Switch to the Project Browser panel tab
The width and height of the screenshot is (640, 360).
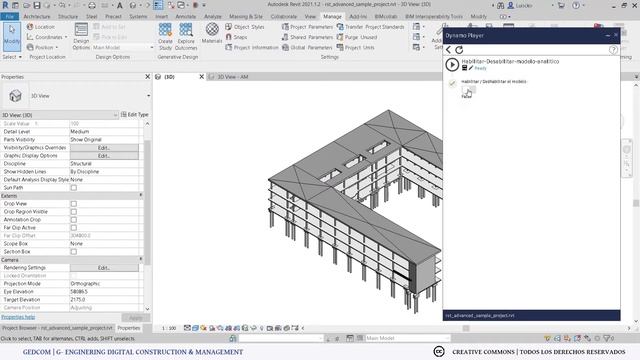(x=57, y=328)
